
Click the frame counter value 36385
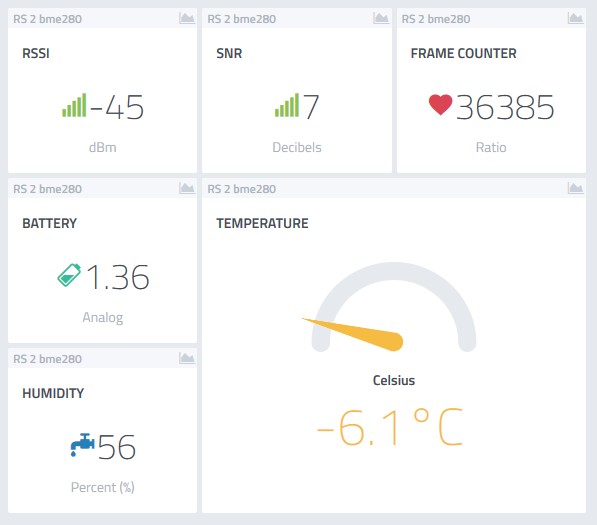505,107
